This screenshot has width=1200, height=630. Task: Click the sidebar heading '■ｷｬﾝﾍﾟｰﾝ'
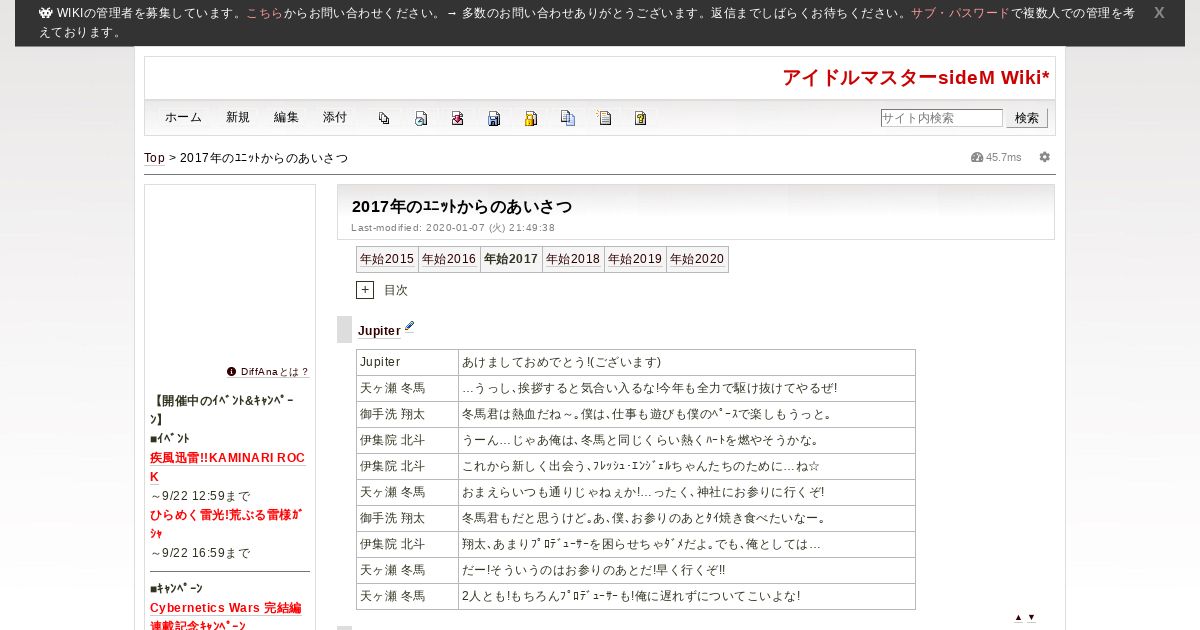[x=176, y=588]
